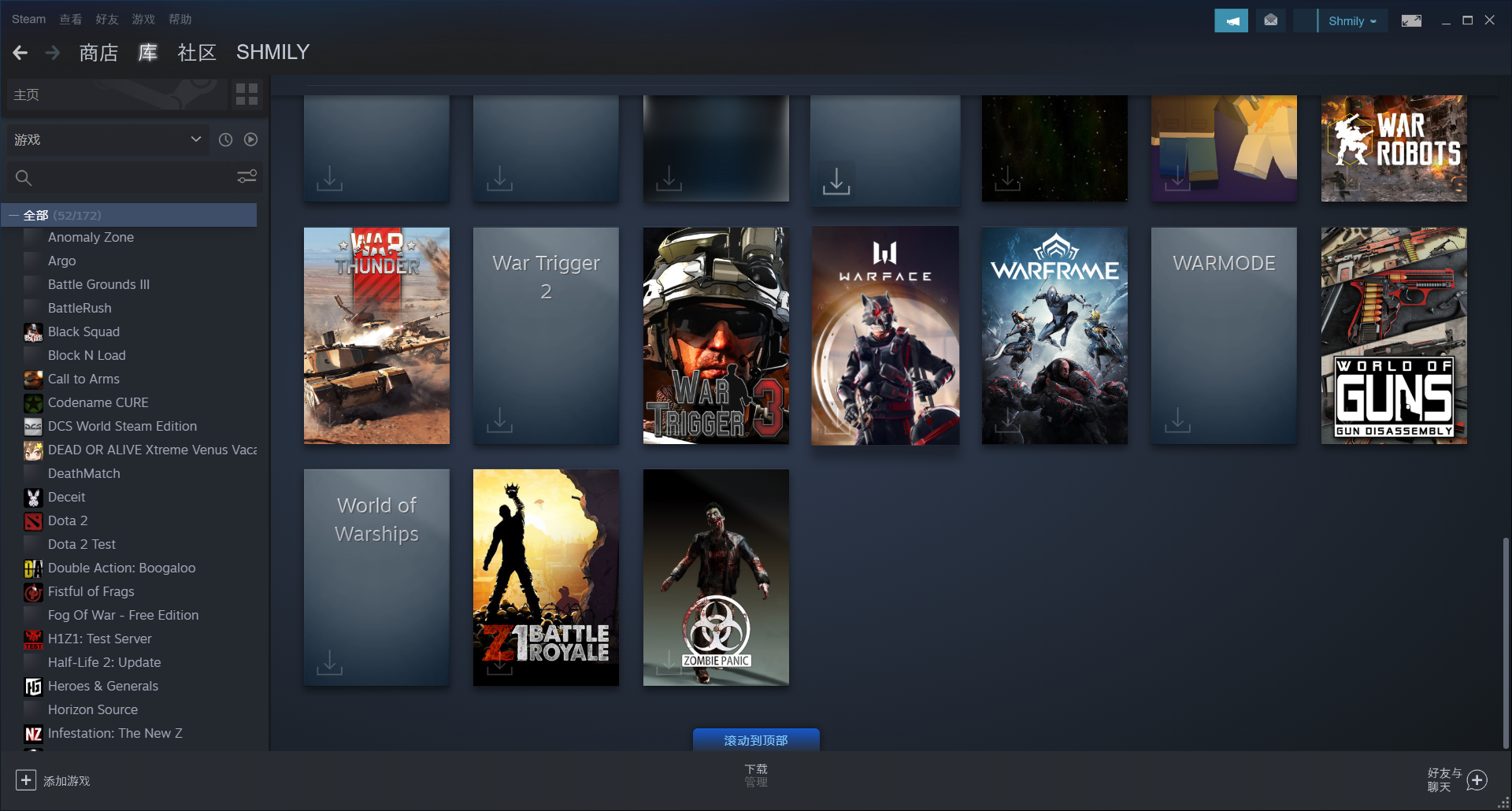Open the announcements megaphone icon
The height and width of the screenshot is (811, 1512).
(x=1231, y=20)
